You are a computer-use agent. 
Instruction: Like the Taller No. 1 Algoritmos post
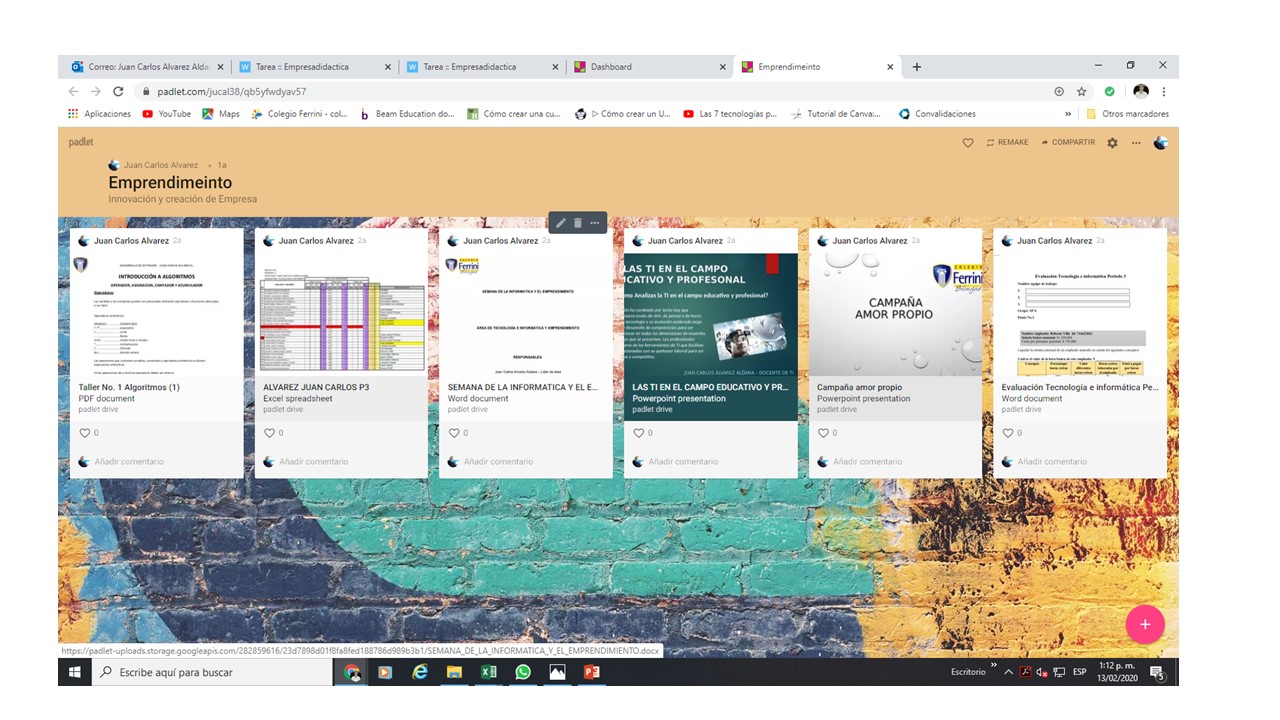85,433
